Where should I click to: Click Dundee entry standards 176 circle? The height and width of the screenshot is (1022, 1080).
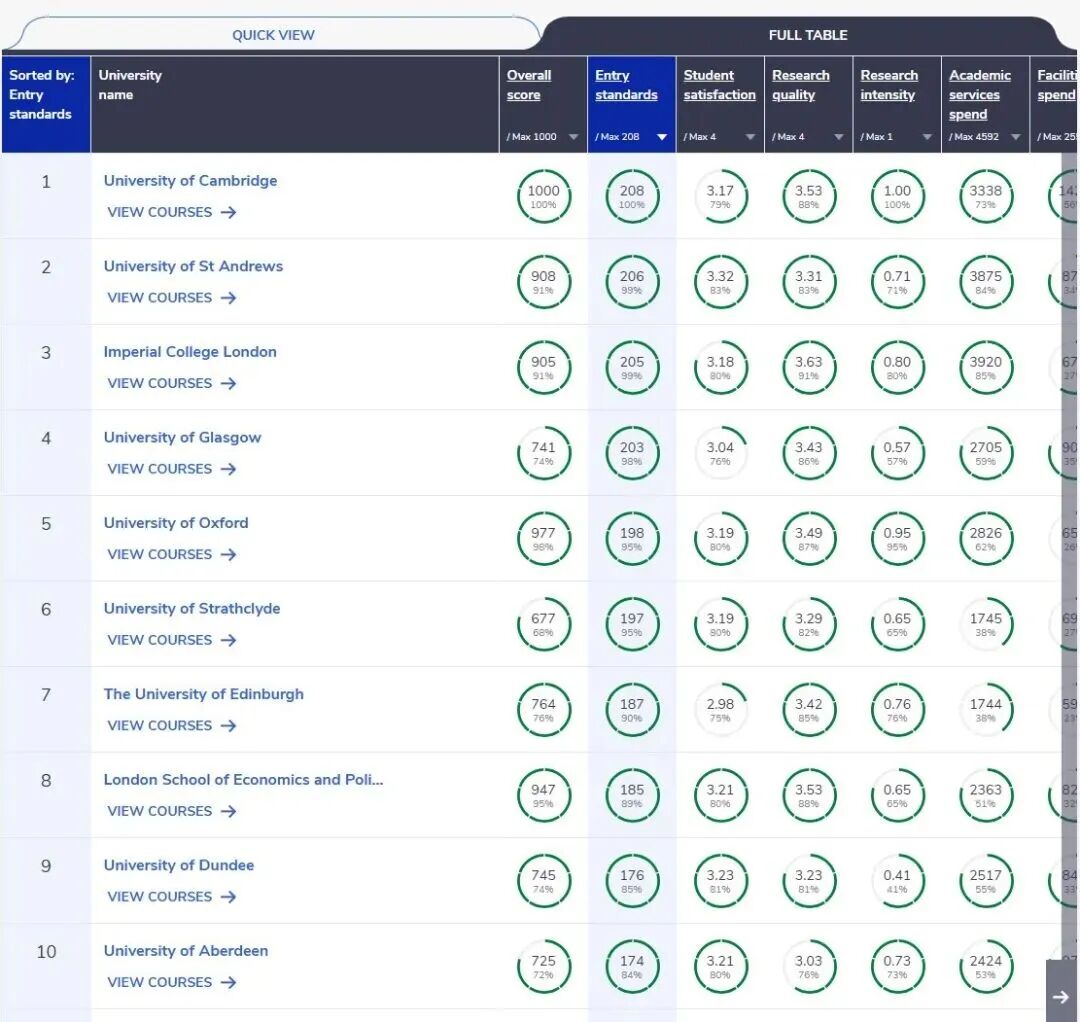[632, 881]
